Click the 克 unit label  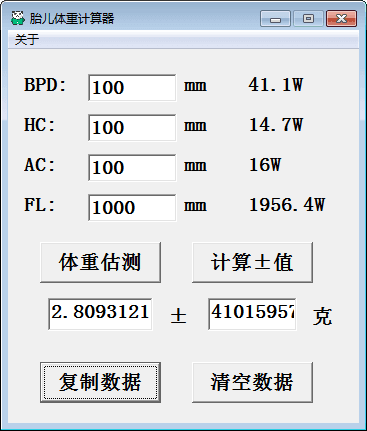point(322,316)
